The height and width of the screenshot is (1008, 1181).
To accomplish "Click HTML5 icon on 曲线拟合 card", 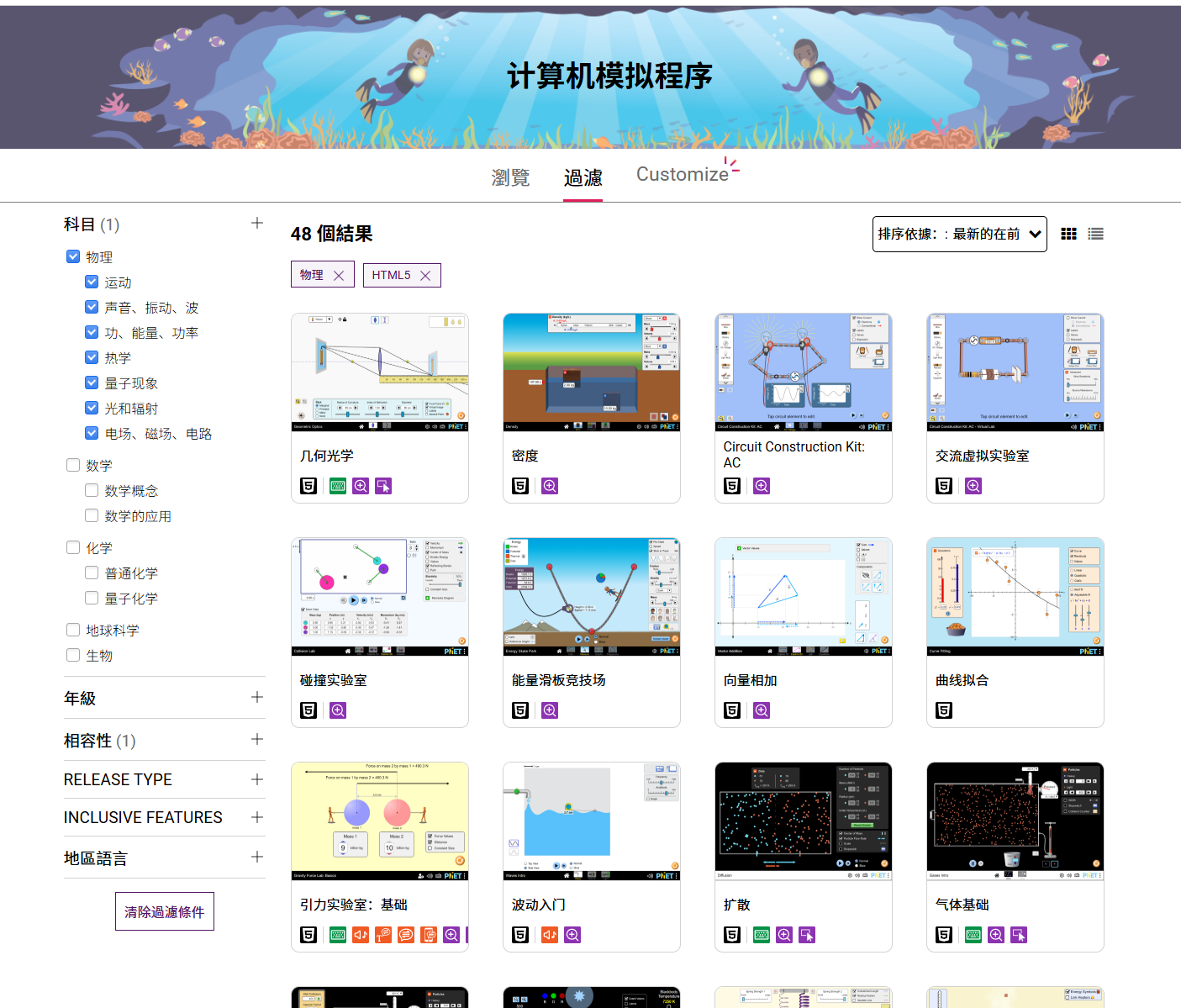I will point(944,710).
